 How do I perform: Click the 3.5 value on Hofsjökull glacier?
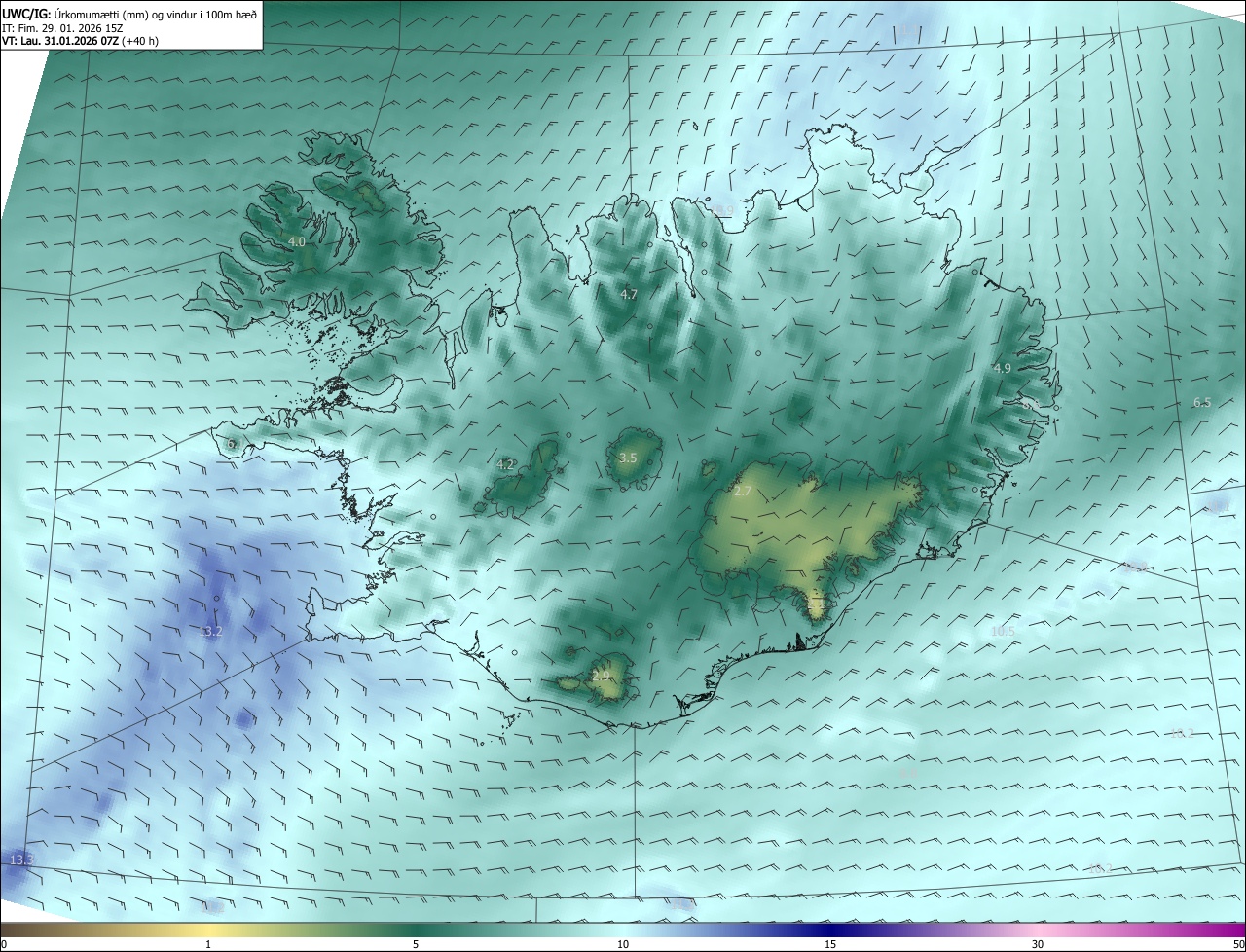click(628, 458)
